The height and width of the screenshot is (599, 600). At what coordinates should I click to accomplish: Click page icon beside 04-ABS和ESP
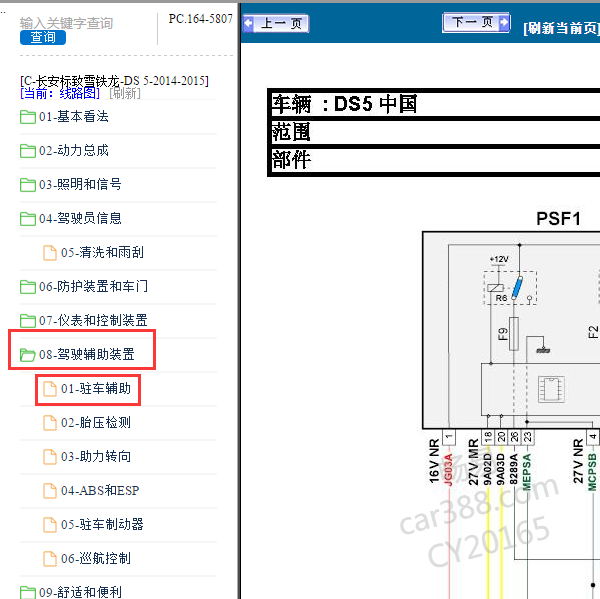click(x=50, y=491)
